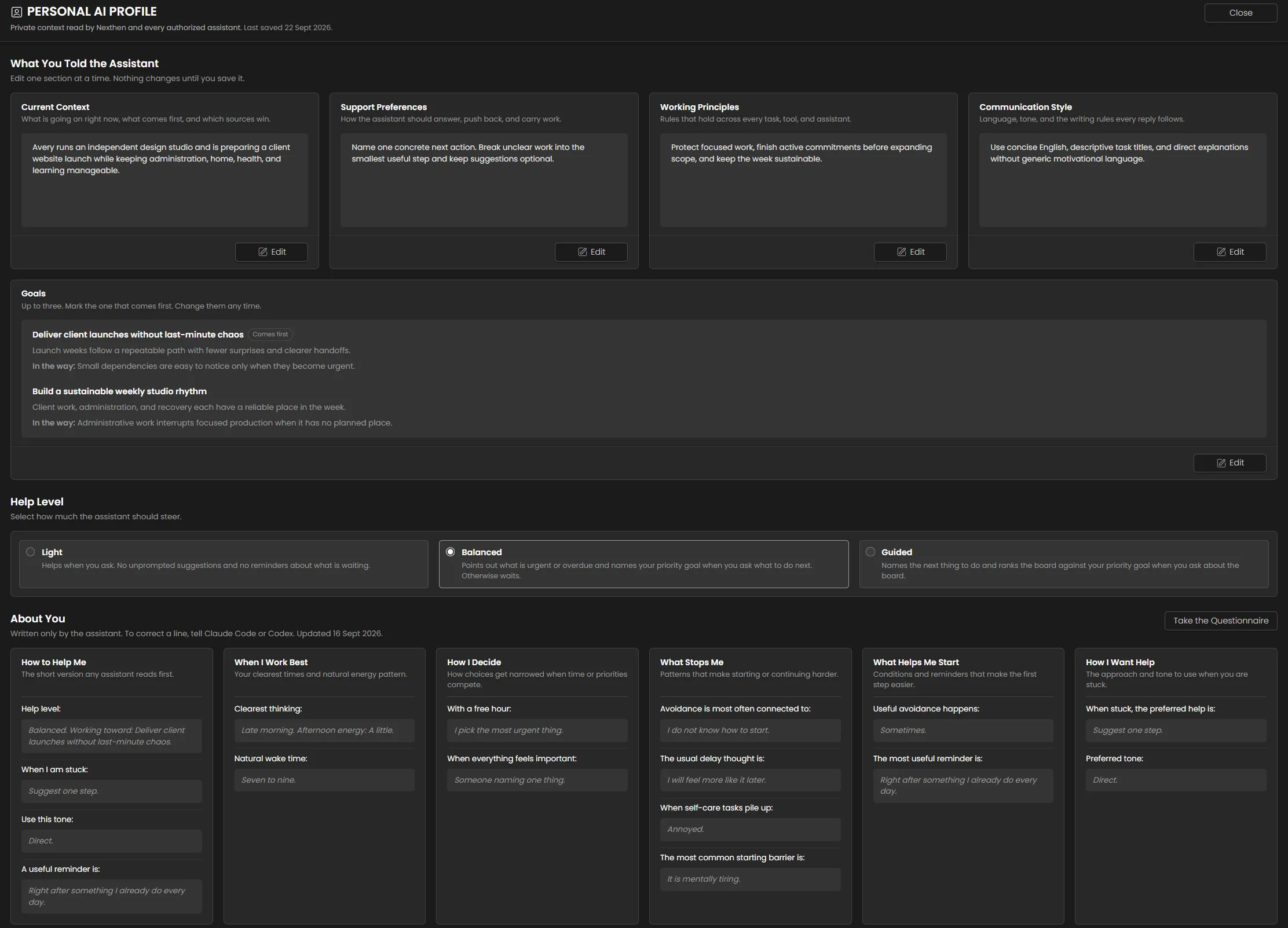1288x928 pixels.
Task: Click 'Administrative work interrupts focused production' line
Action: click(x=212, y=423)
